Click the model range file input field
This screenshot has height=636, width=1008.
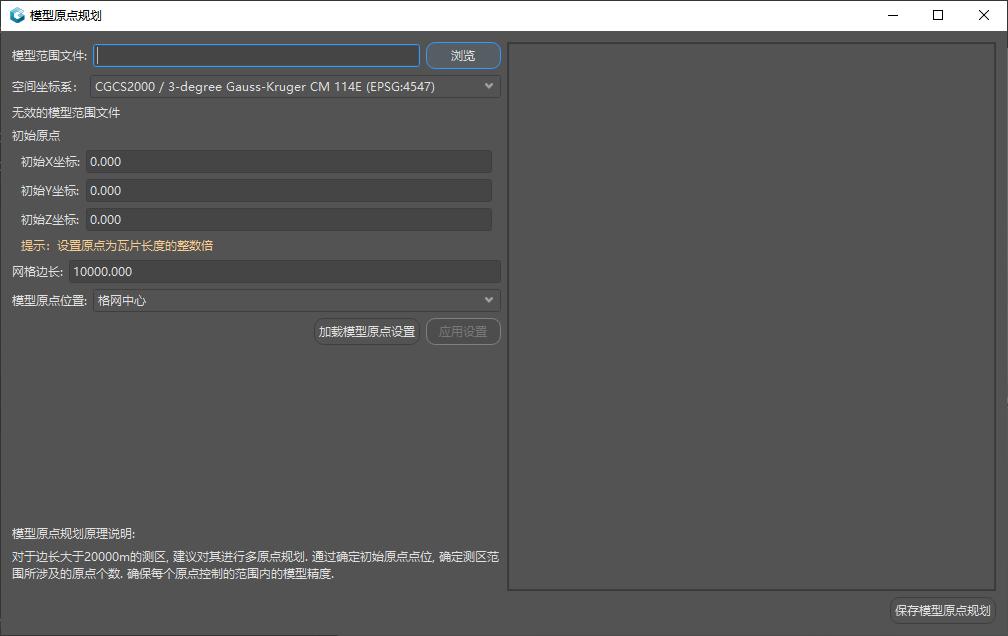click(x=256, y=55)
